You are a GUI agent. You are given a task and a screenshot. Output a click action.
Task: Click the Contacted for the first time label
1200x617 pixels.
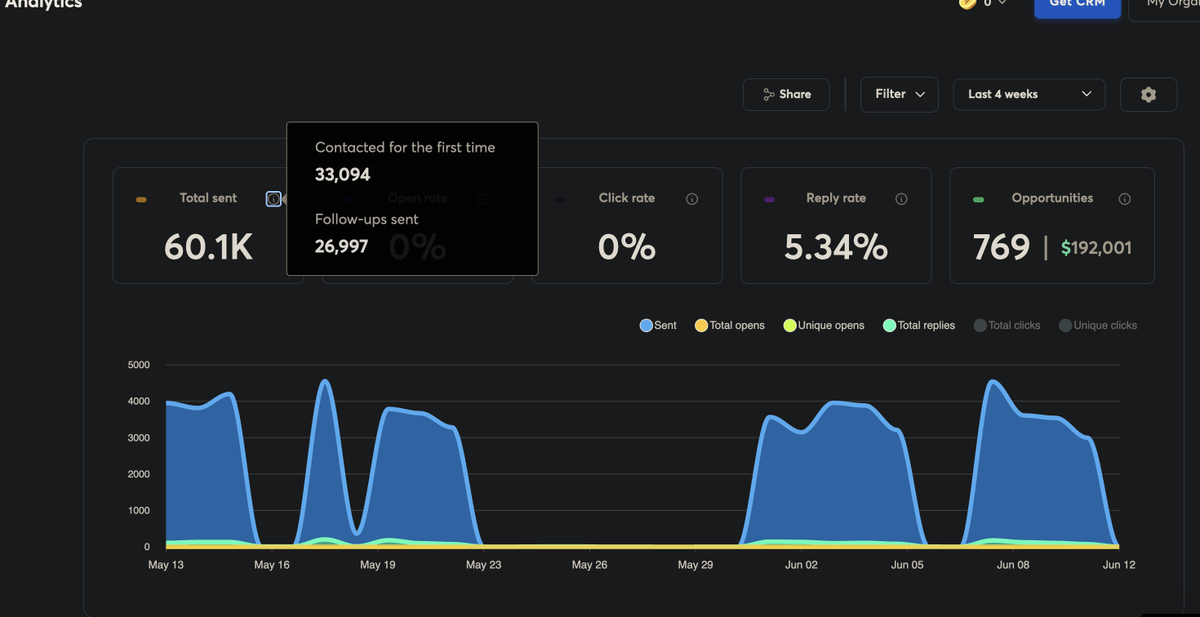405,147
